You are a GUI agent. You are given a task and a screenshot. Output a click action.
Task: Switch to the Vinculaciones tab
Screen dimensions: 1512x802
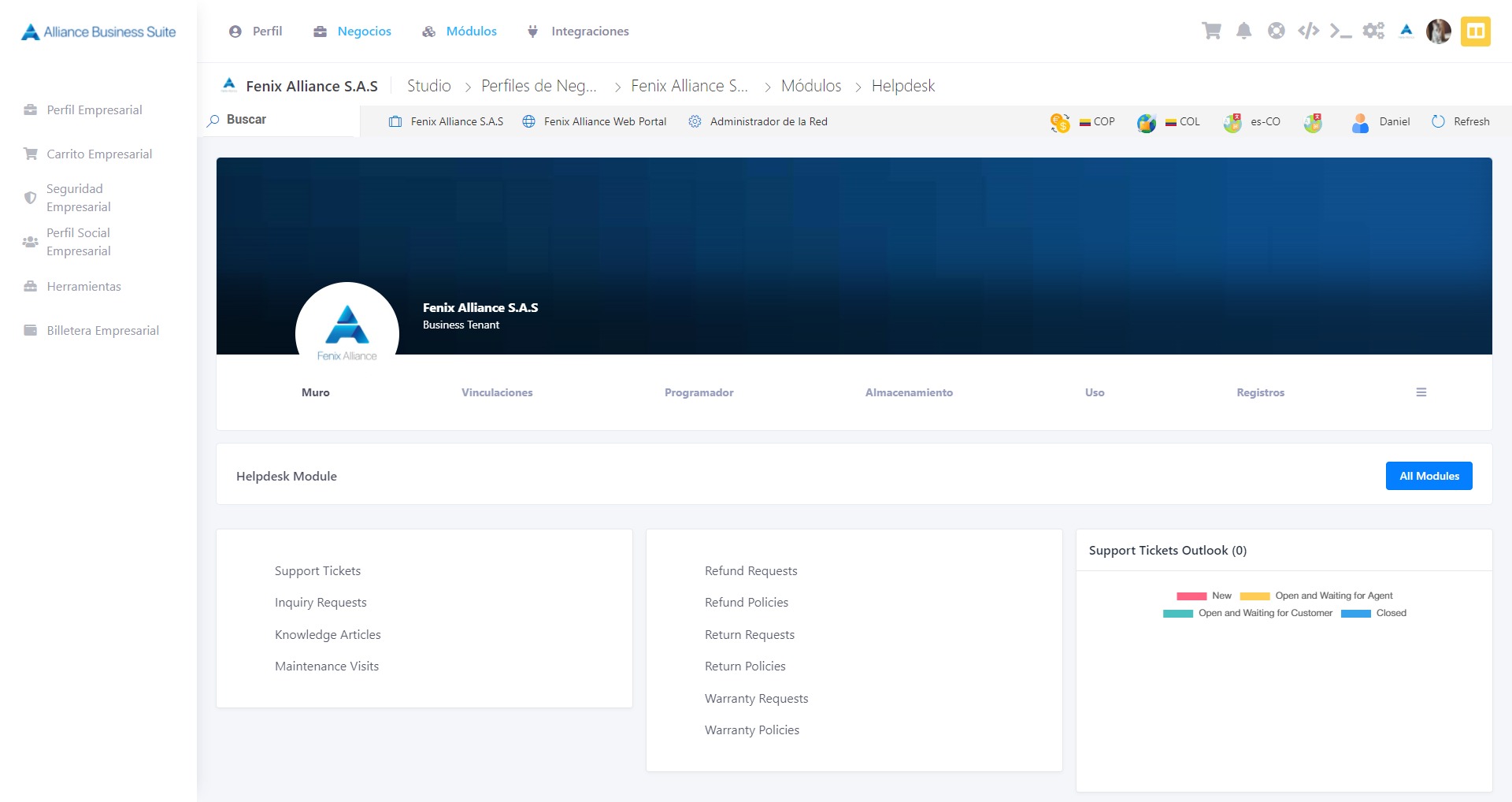497,392
